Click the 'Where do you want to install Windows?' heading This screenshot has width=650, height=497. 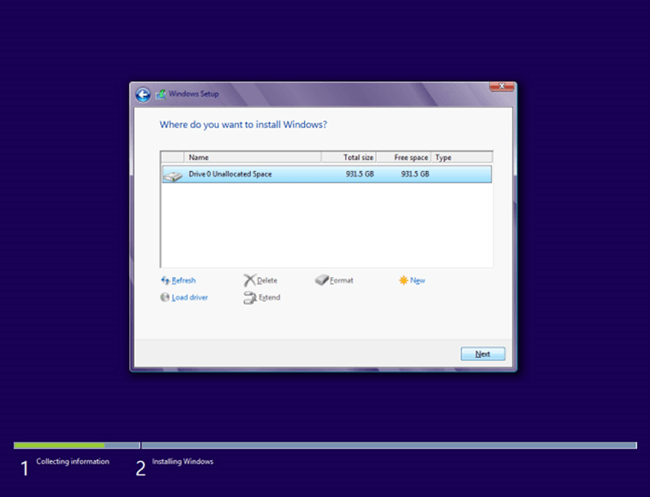[x=243, y=125]
